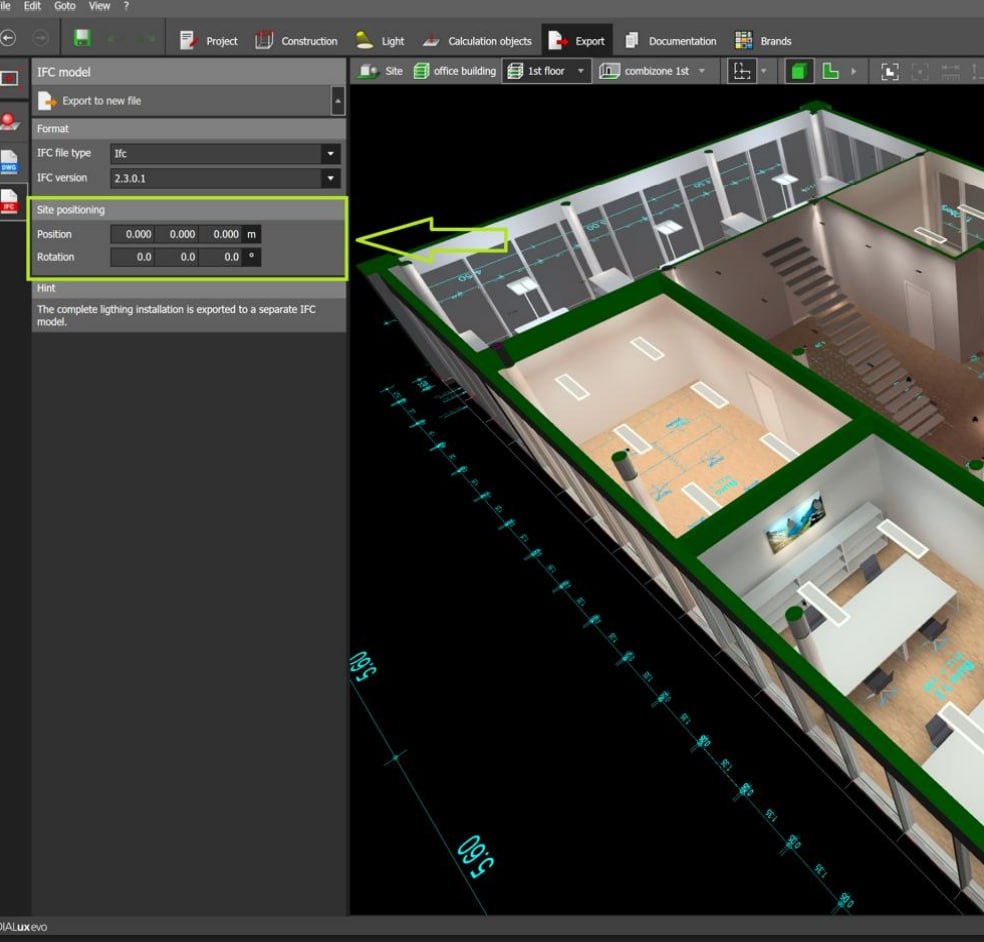Viewport: 984px width, 942px height.
Task: Switch to floor plan view green L icon
Action: (x=830, y=72)
